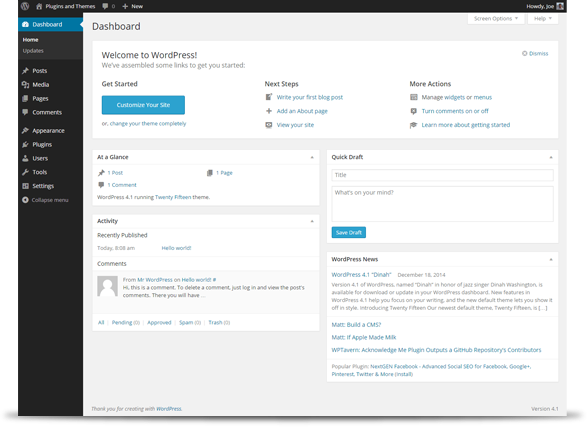This screenshot has height=427, width=587.
Task: Click the WordPress logo in admin bar
Action: [25, 6]
